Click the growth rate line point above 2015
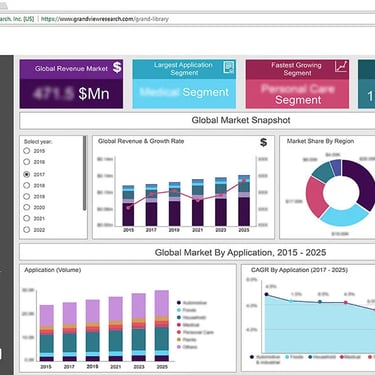 pyautogui.click(x=128, y=208)
